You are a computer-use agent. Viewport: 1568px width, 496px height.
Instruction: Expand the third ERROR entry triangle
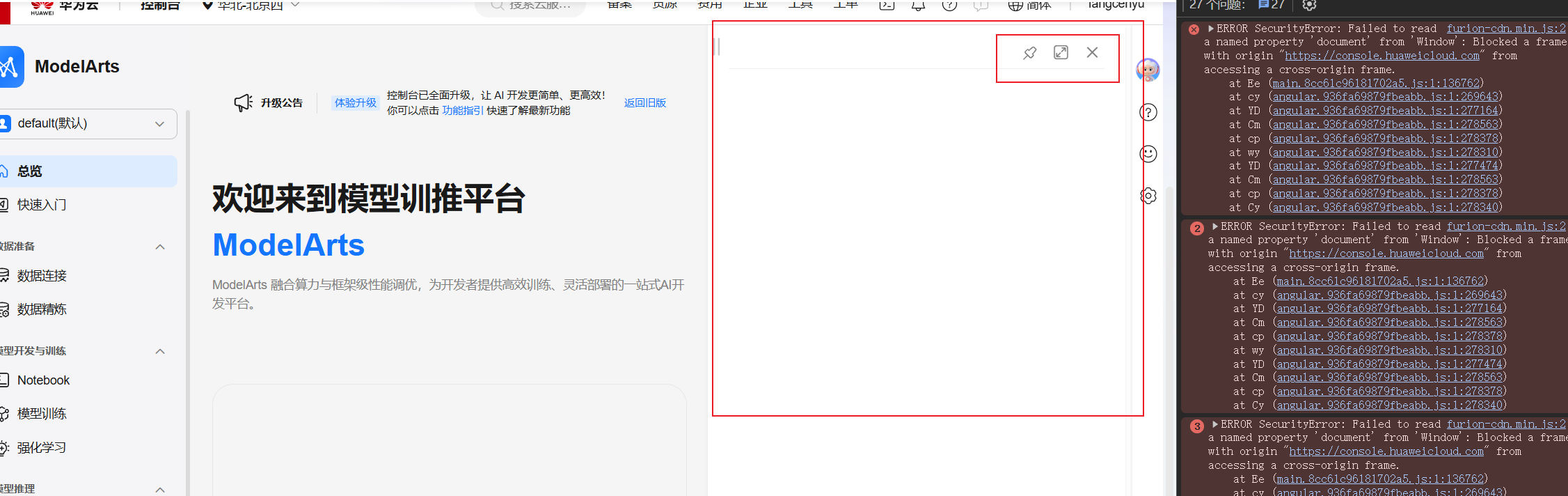pos(1215,424)
